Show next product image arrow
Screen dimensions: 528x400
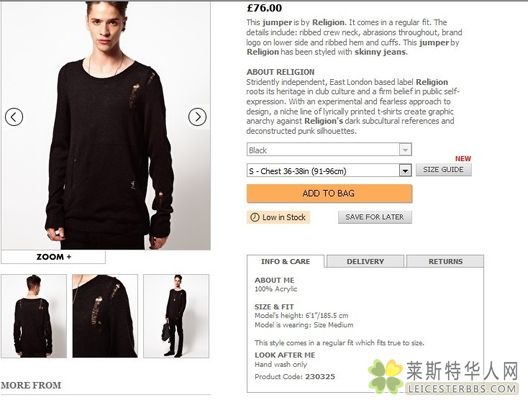[197, 117]
